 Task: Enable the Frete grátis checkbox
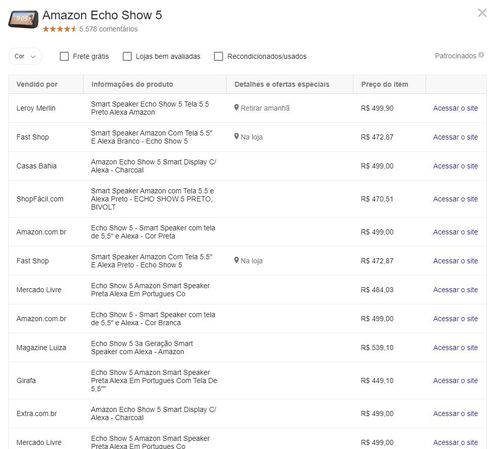click(64, 56)
